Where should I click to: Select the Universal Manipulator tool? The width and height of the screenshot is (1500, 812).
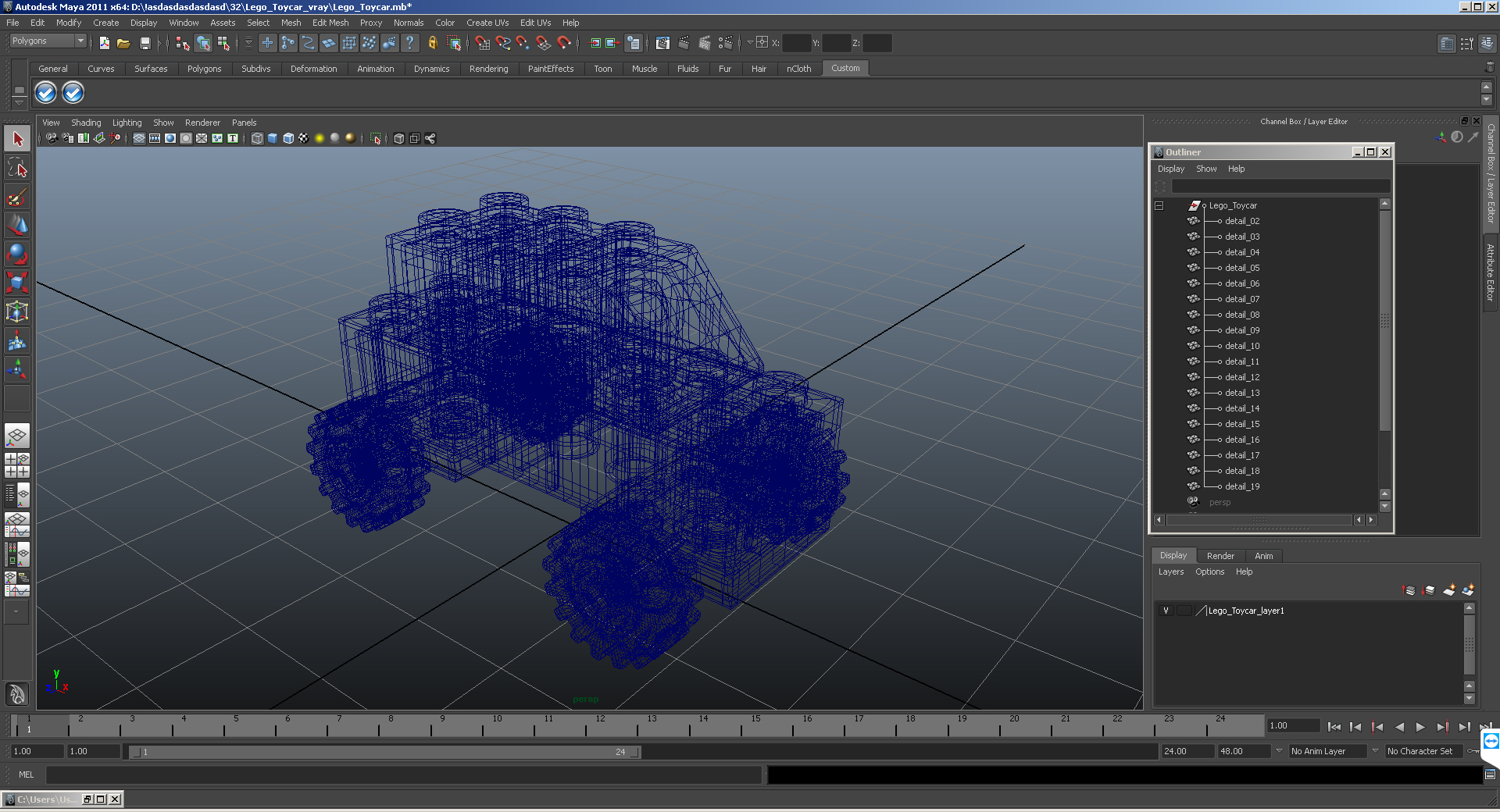(17, 312)
